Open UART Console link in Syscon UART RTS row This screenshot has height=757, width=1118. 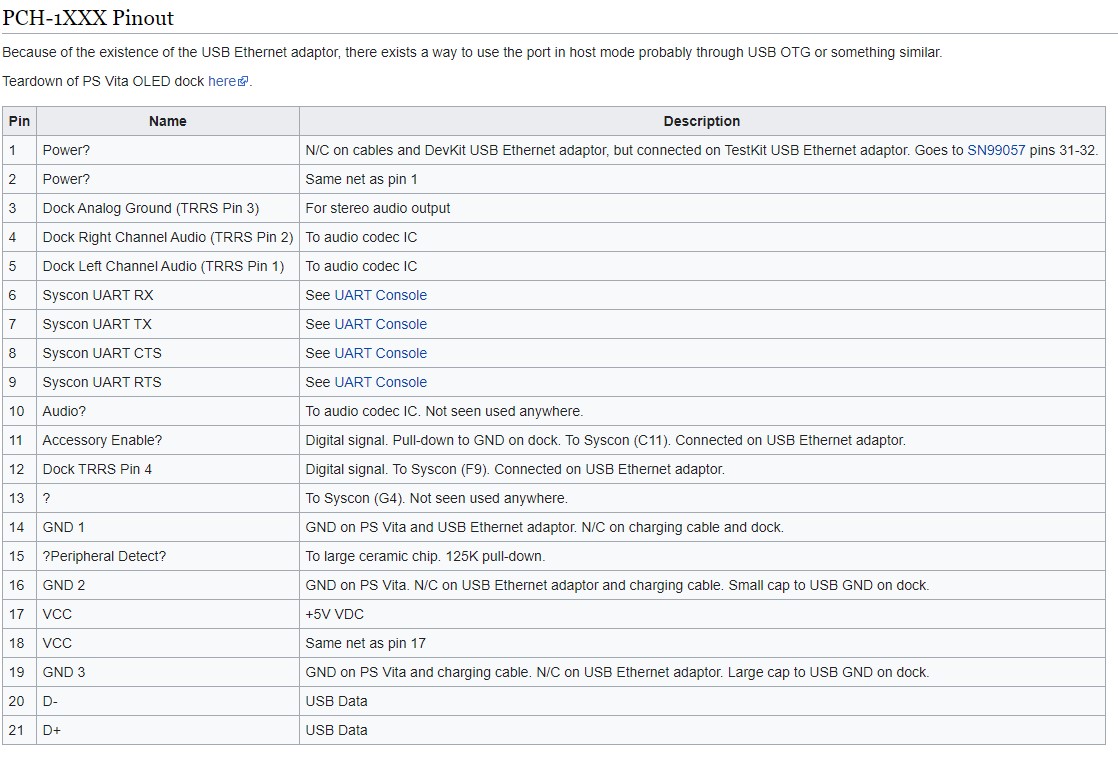(x=381, y=383)
